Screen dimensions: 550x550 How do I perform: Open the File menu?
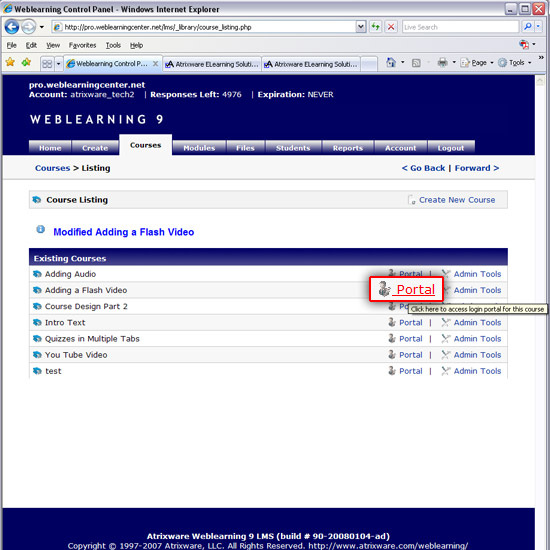pos(12,45)
